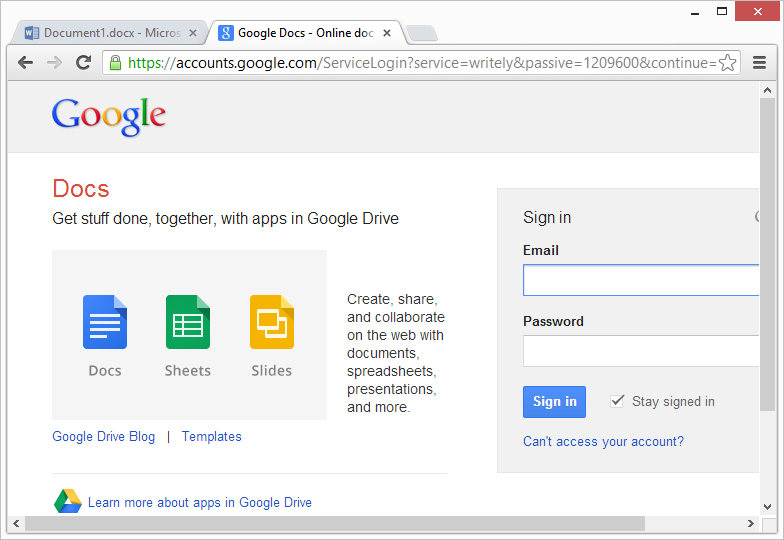Click the Sheets label under the icon
Viewport: 784px width, 540px height.
click(188, 370)
